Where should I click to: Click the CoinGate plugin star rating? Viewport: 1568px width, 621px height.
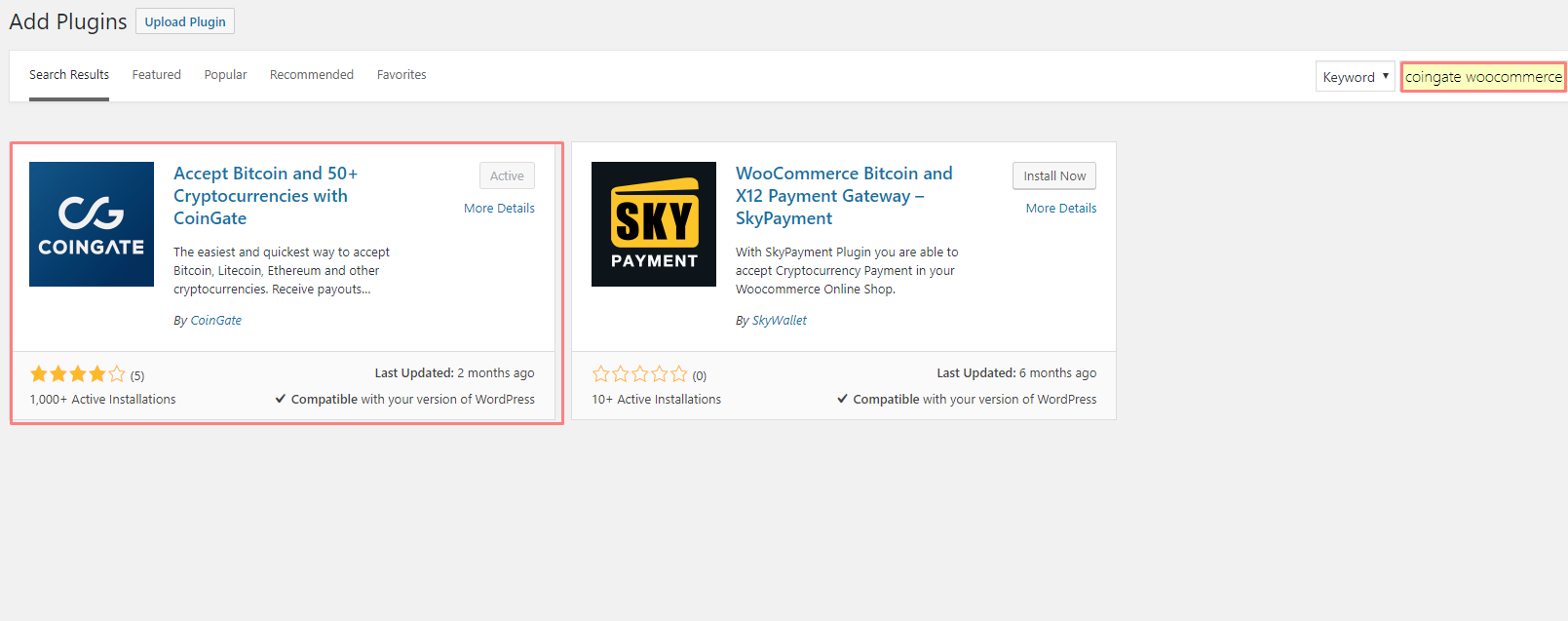pos(78,374)
